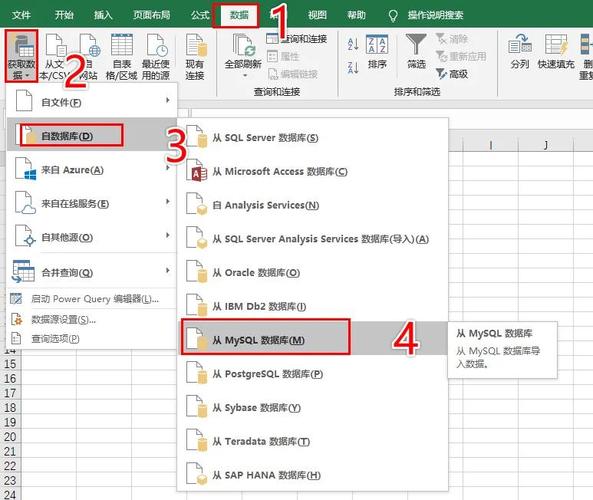Expand the 来自在线服务(E) submenu

(92, 203)
